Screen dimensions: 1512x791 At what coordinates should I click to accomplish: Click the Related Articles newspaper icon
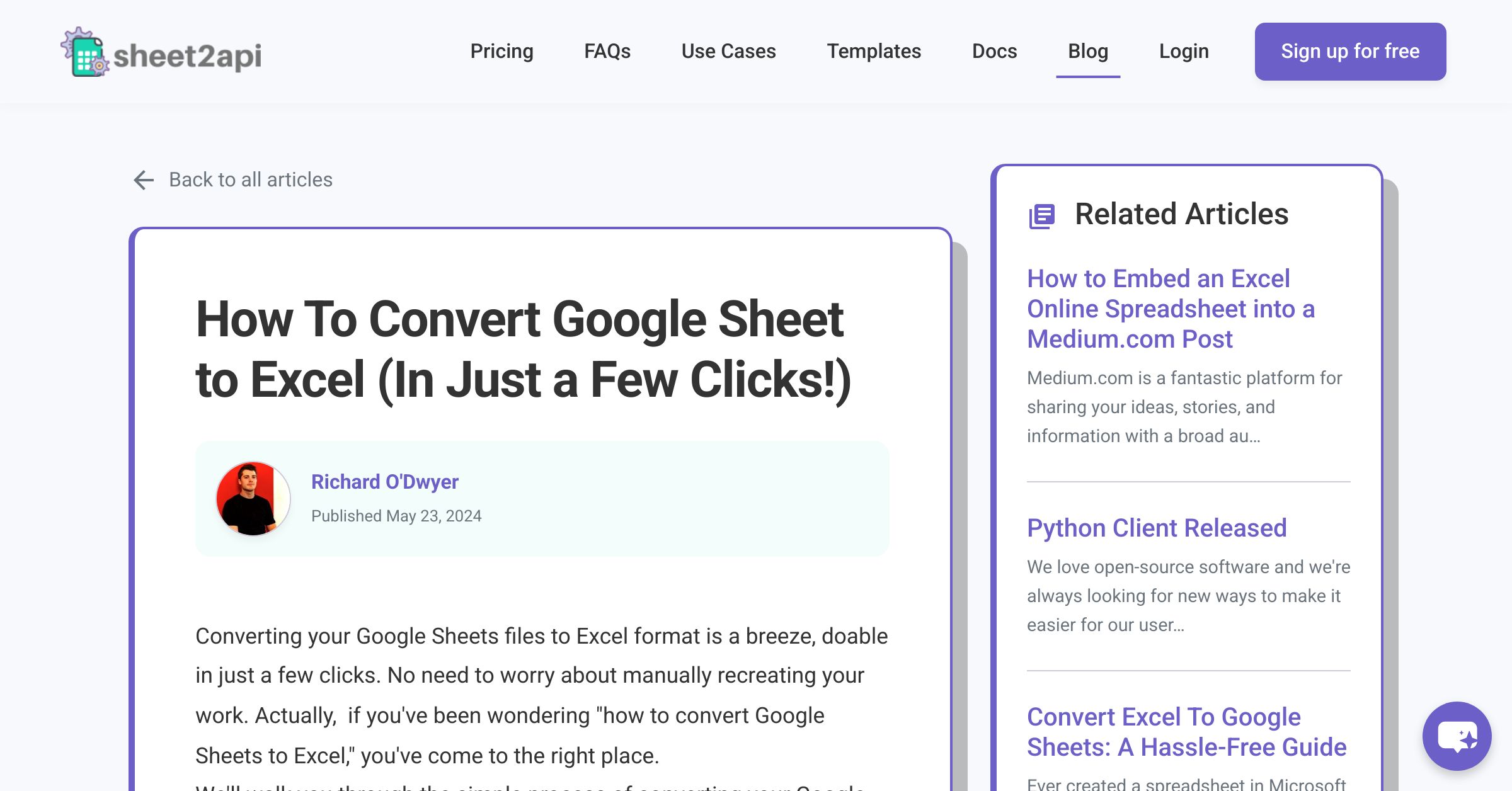coord(1041,216)
